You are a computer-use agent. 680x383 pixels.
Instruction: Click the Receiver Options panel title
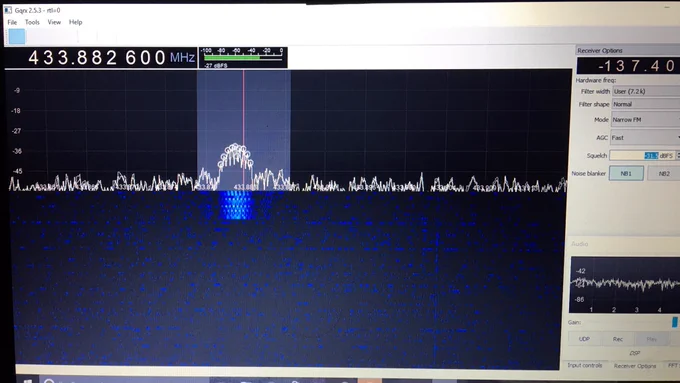click(600, 51)
